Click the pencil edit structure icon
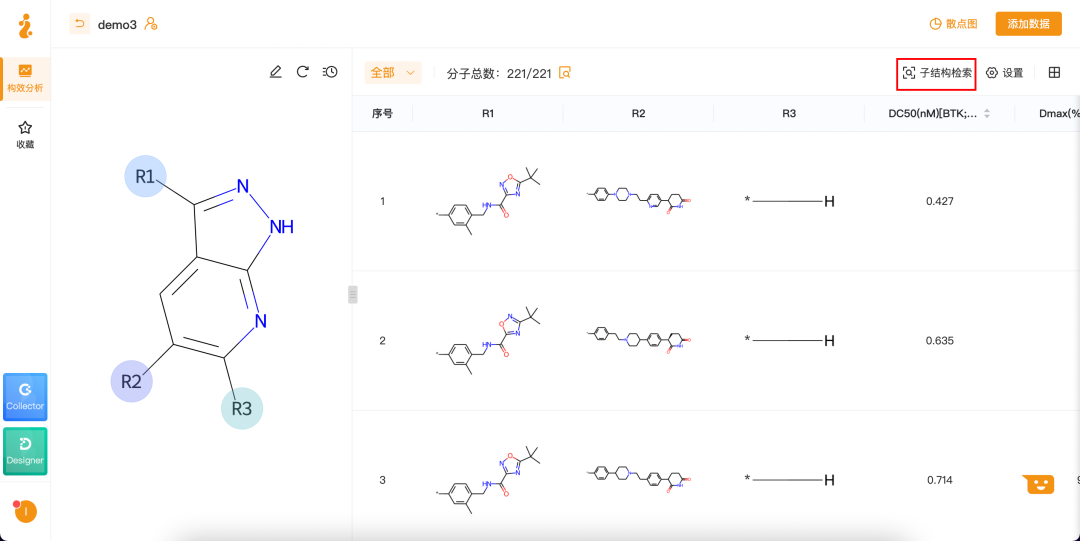Image resolution: width=1080 pixels, height=541 pixels. (276, 72)
